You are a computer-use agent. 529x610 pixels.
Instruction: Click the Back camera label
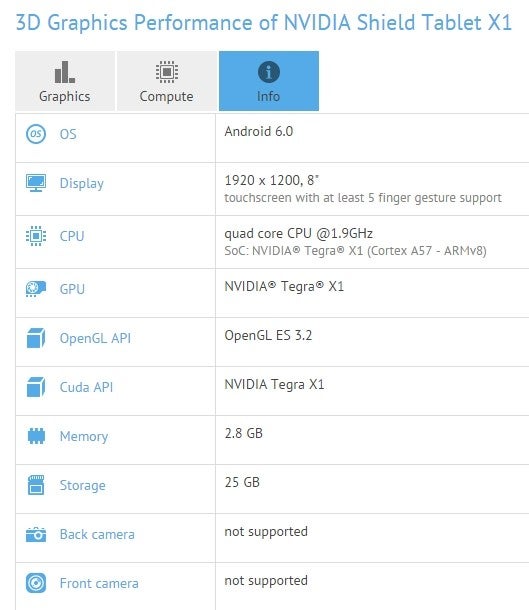click(x=97, y=535)
